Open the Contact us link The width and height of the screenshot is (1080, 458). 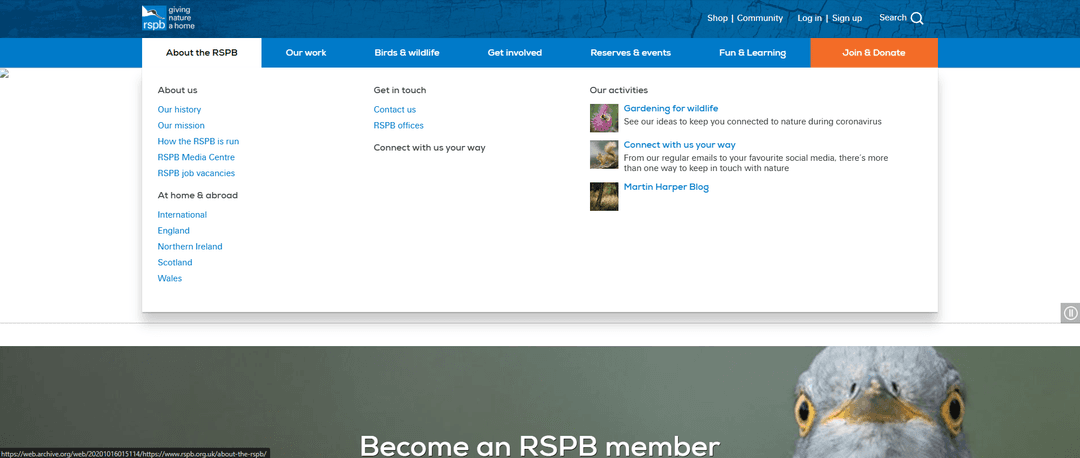click(x=395, y=110)
